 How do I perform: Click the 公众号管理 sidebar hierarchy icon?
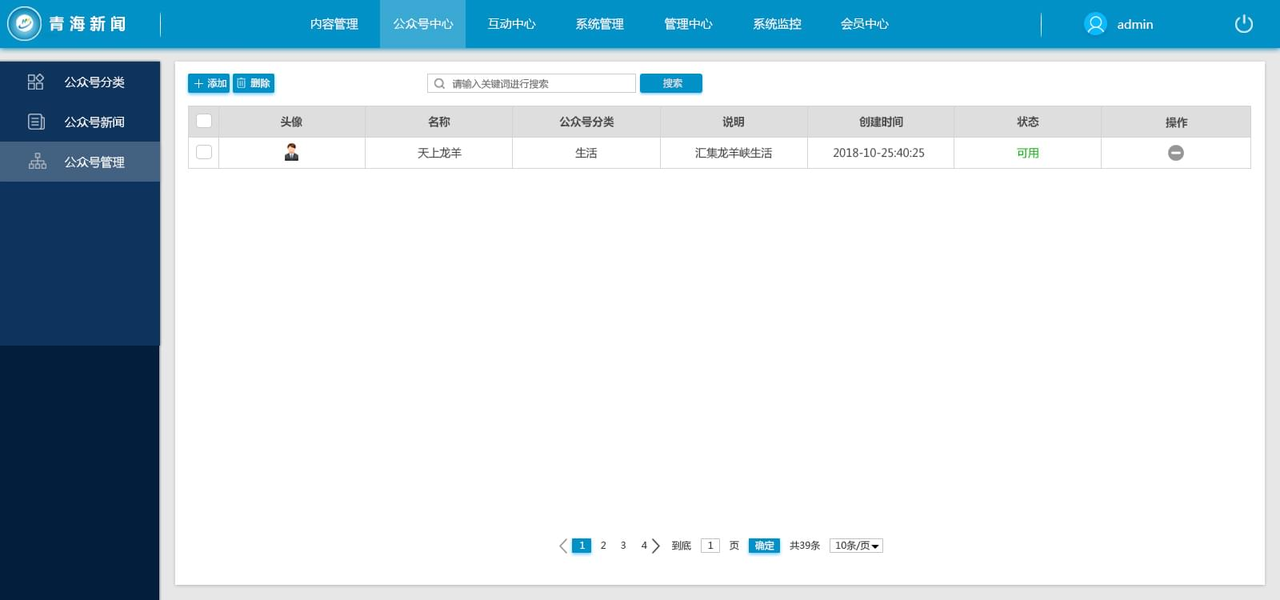point(37,162)
